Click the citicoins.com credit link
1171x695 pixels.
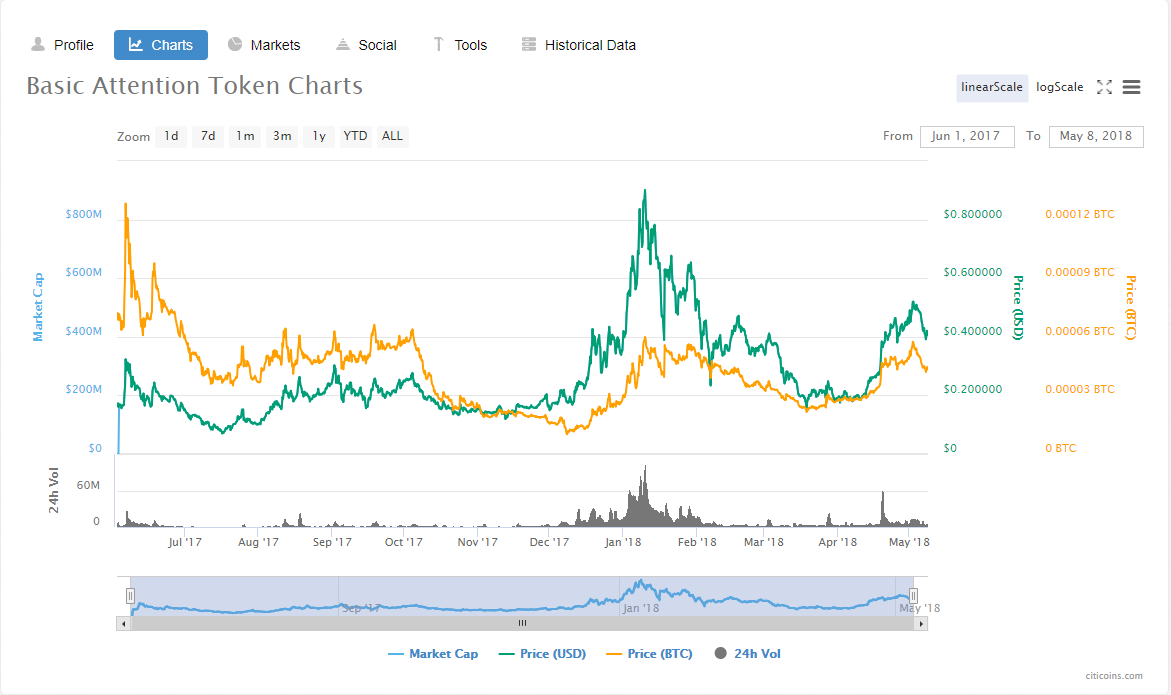pyautogui.click(x=1113, y=676)
